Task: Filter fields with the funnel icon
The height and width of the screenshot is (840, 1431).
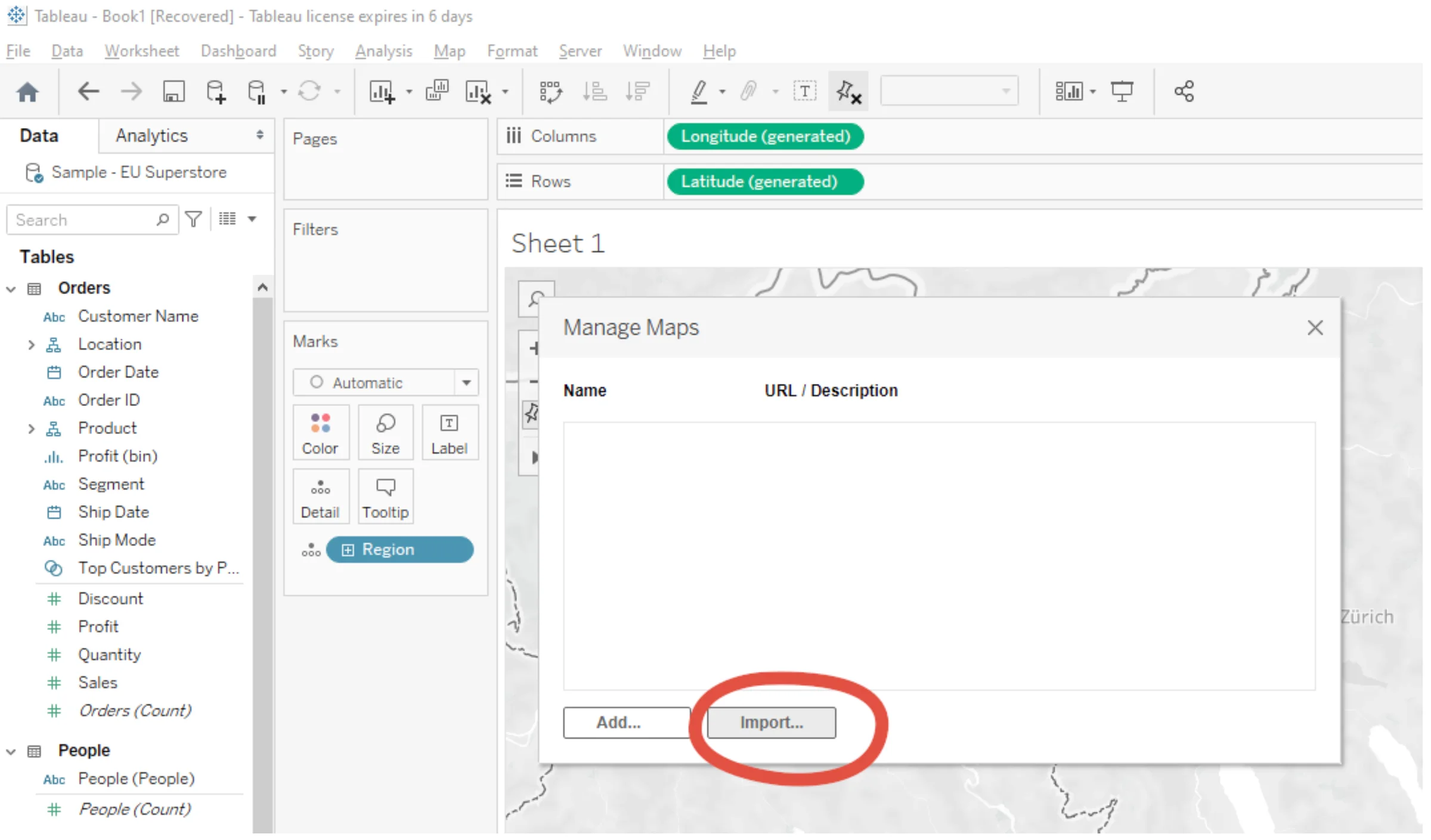Action: tap(194, 219)
